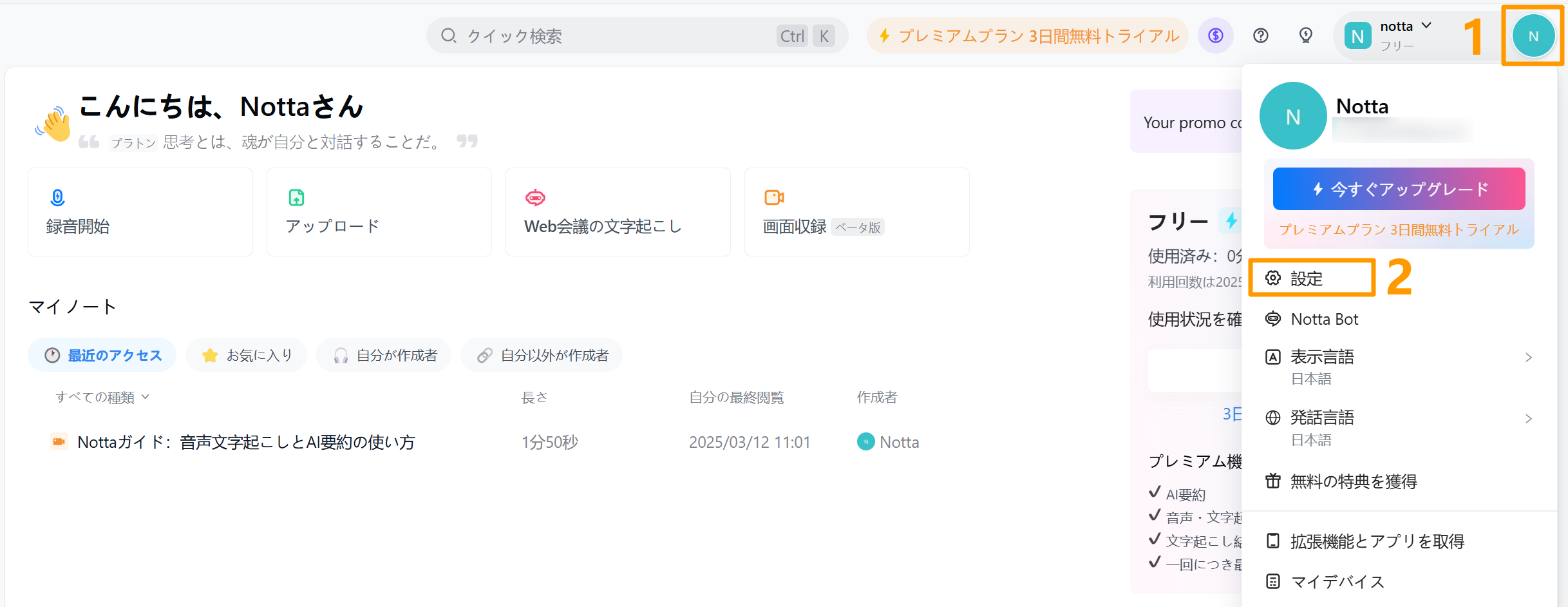
Task: Click the ベータ版 badge on 画面収録
Action: click(x=858, y=227)
